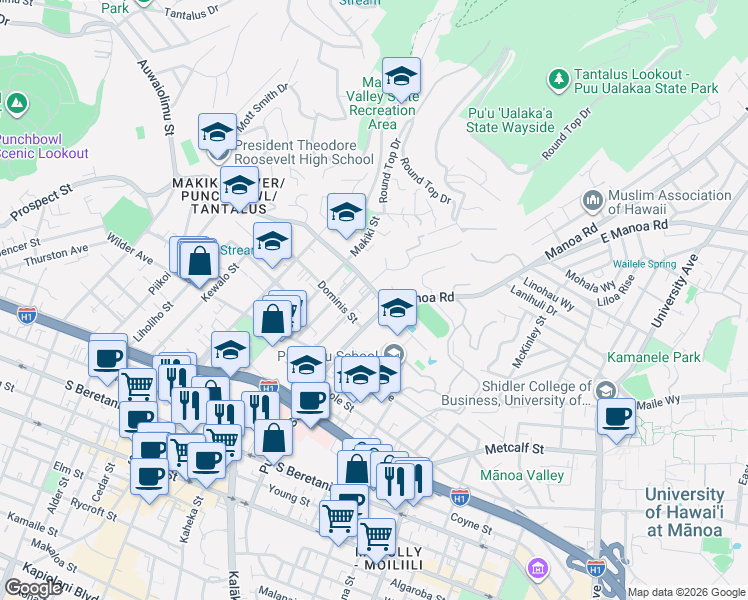
Task: Open the Google logo link
Action: [x=33, y=588]
